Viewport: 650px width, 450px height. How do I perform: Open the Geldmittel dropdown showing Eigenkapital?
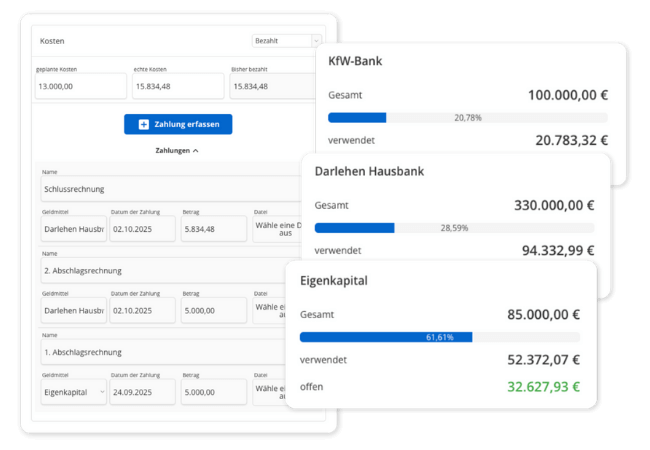click(x=72, y=392)
